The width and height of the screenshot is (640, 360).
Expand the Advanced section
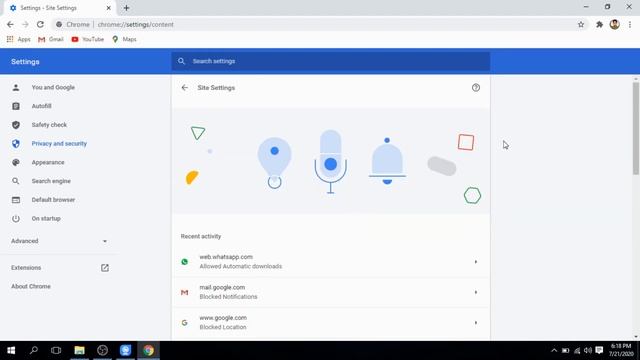pos(59,241)
